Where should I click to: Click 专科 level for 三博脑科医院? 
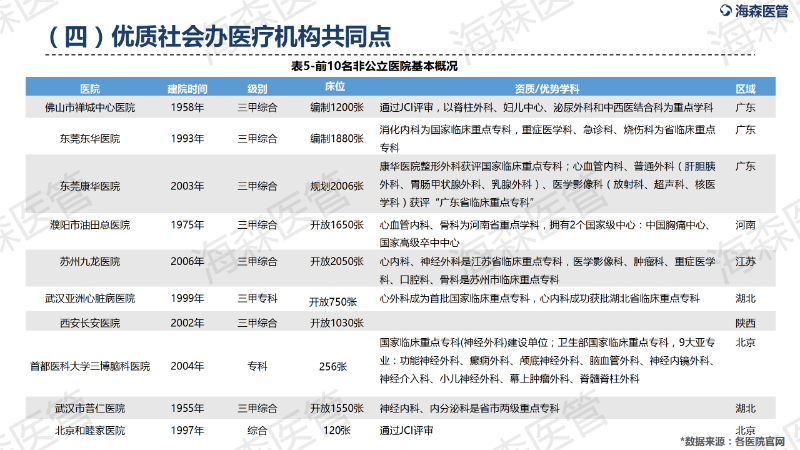tap(257, 366)
